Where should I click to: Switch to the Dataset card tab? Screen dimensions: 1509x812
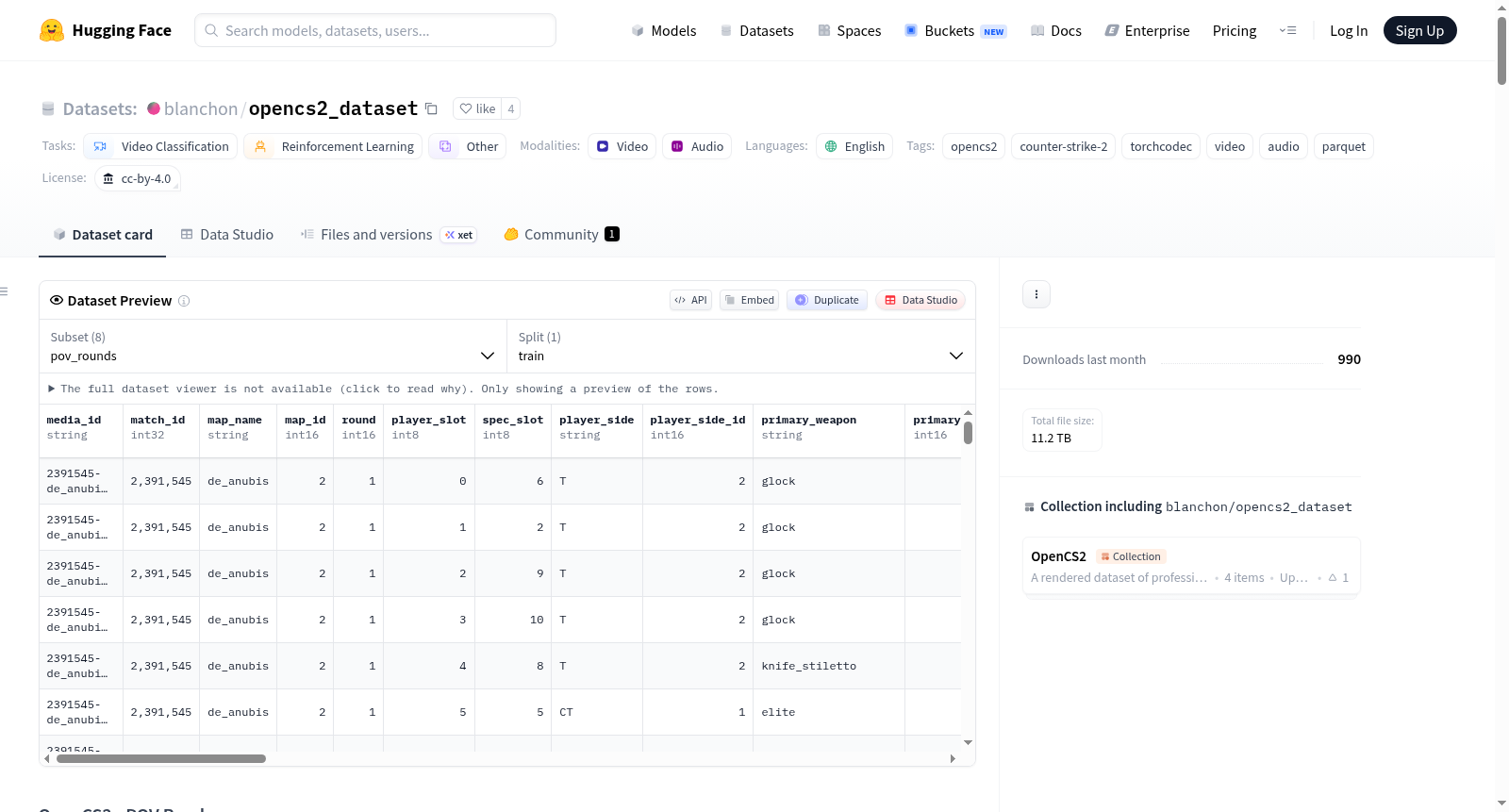(103, 235)
